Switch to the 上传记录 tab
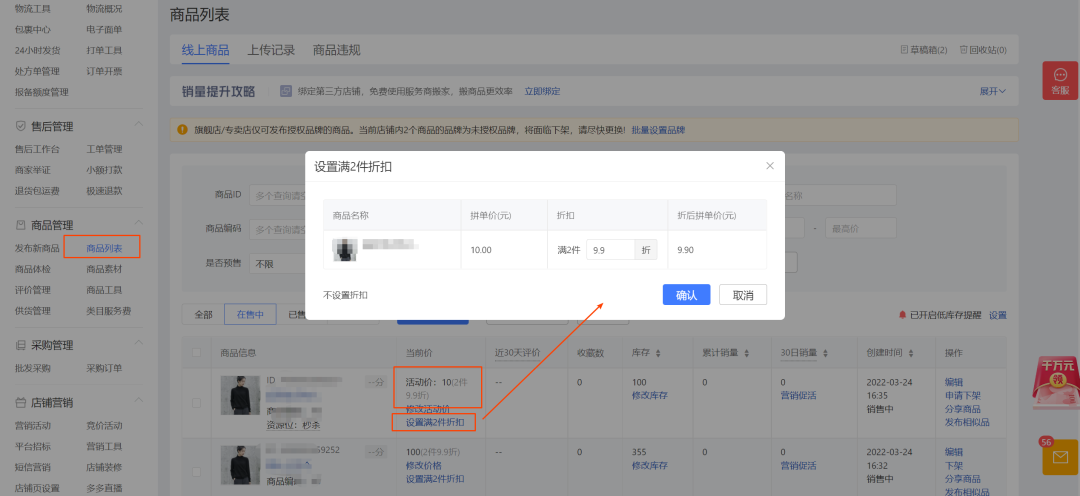 271,50
